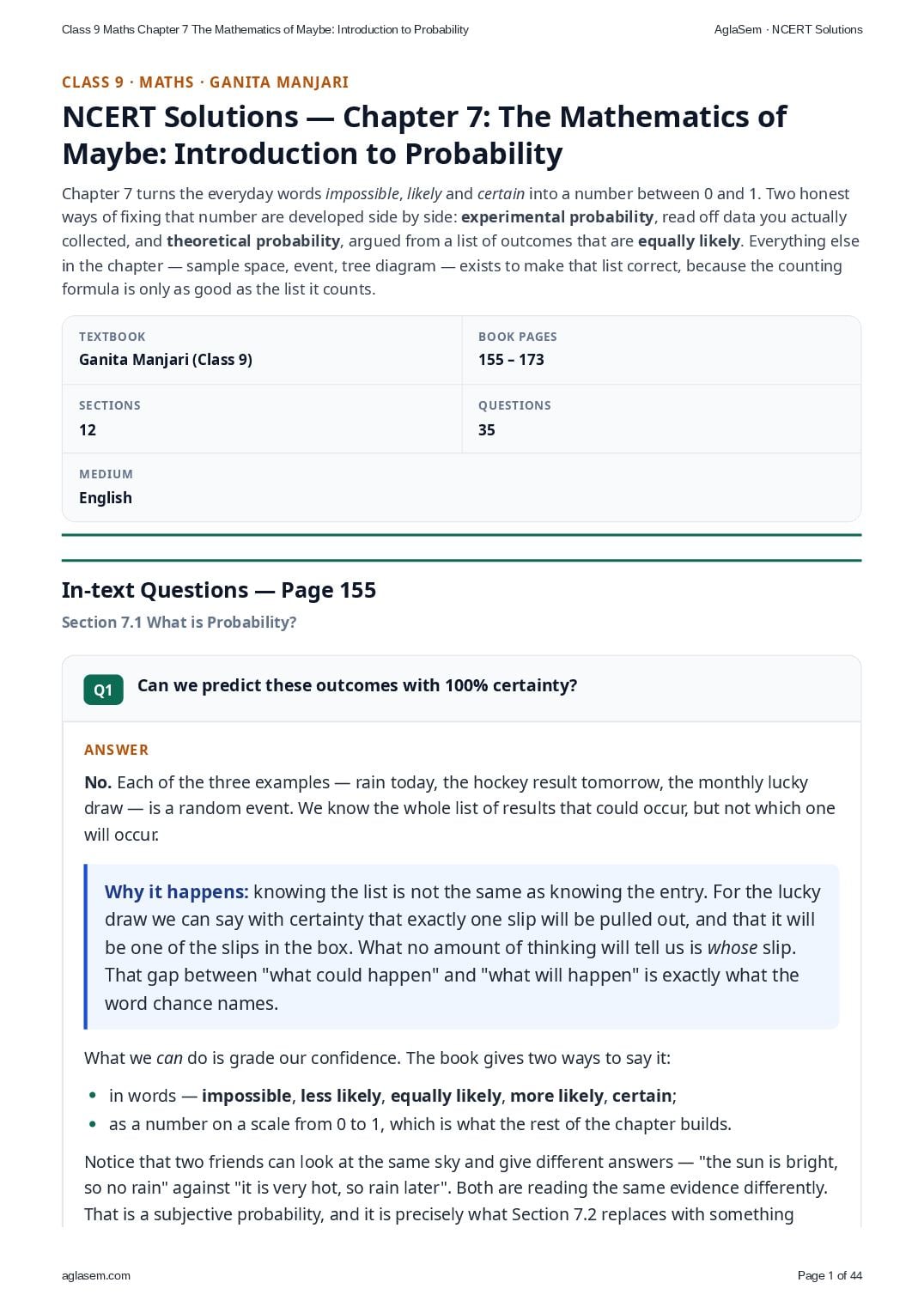Click the green Q1 question badge

(103, 690)
